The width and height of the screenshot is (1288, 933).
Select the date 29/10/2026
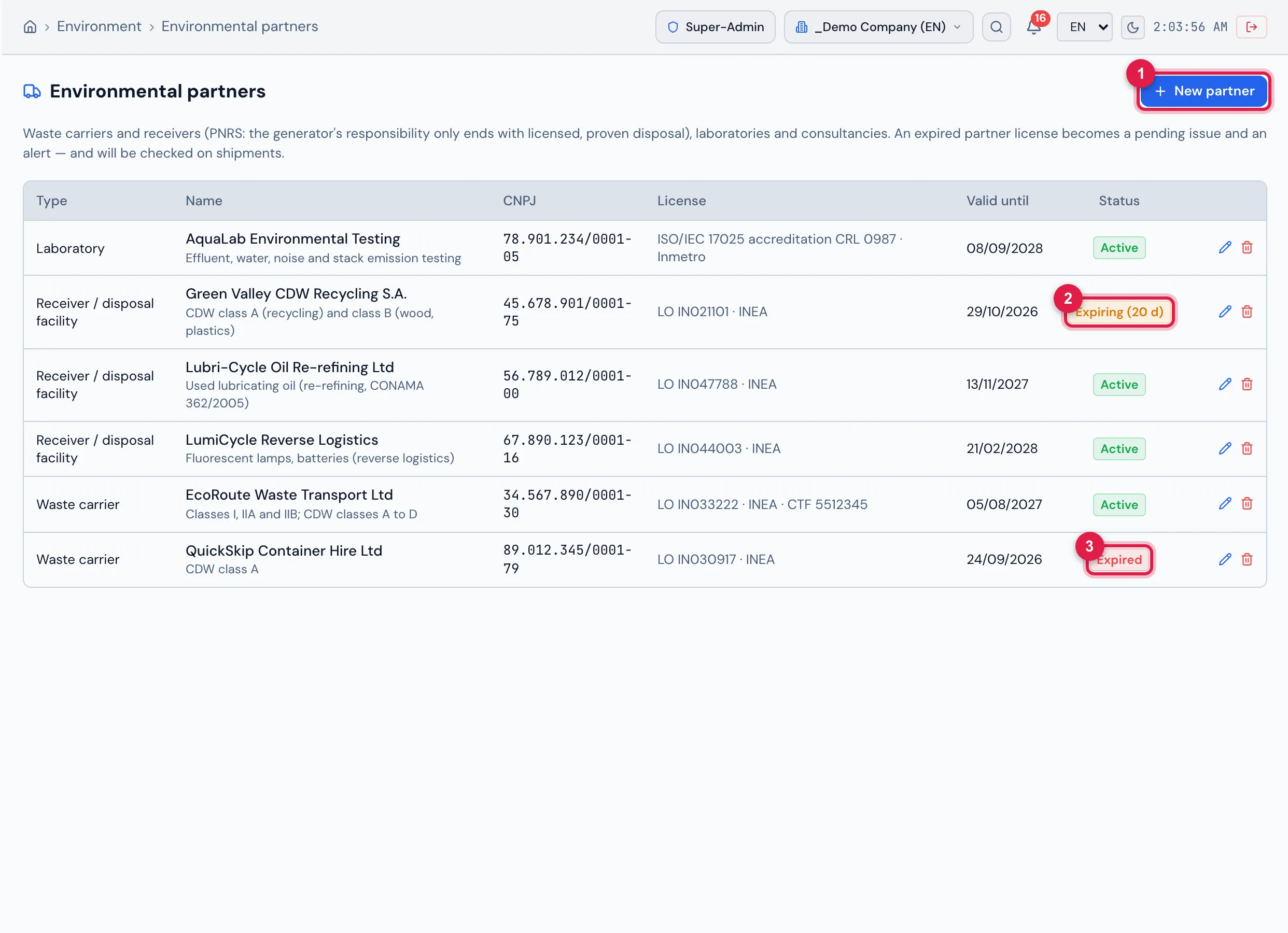coord(1002,312)
